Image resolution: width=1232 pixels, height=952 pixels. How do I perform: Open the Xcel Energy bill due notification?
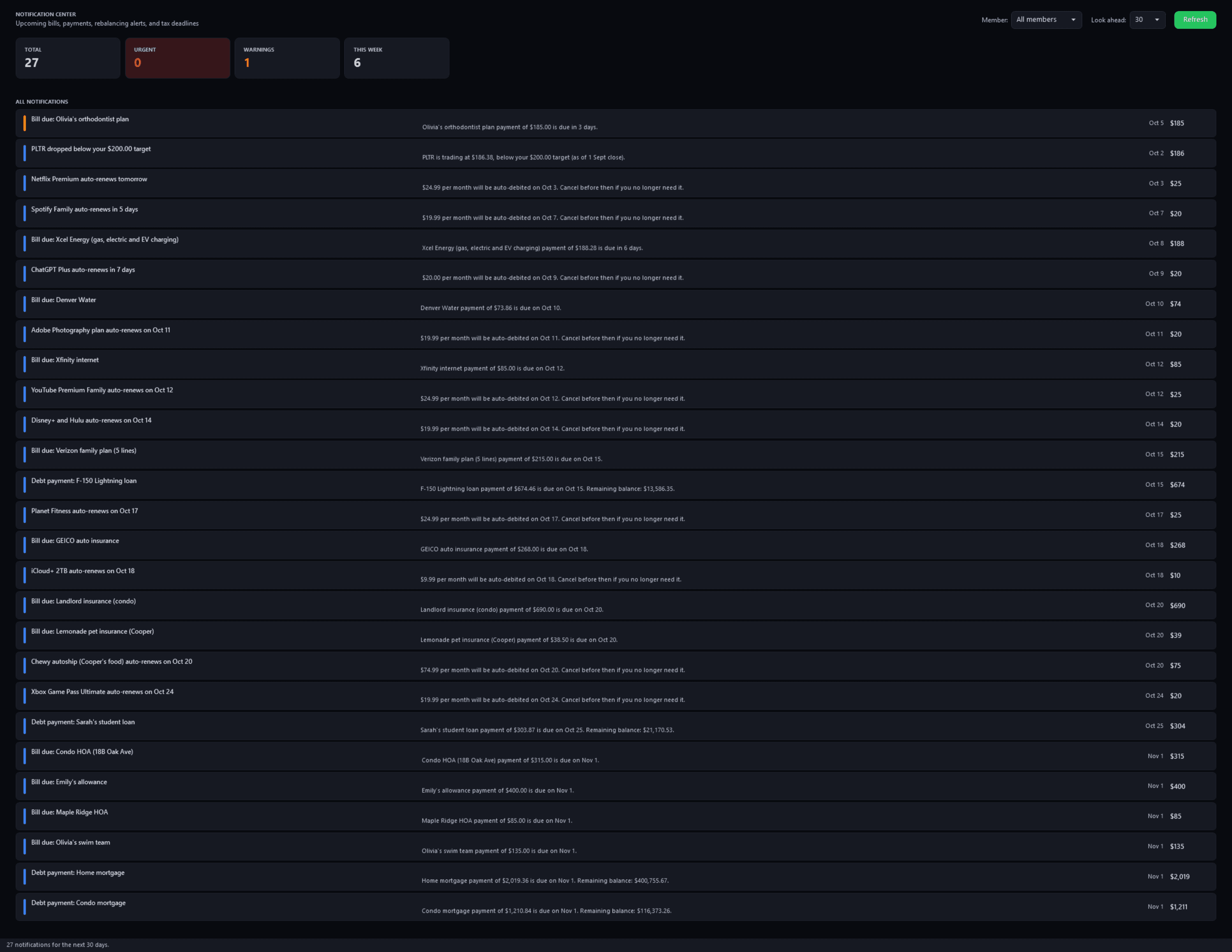[615, 244]
